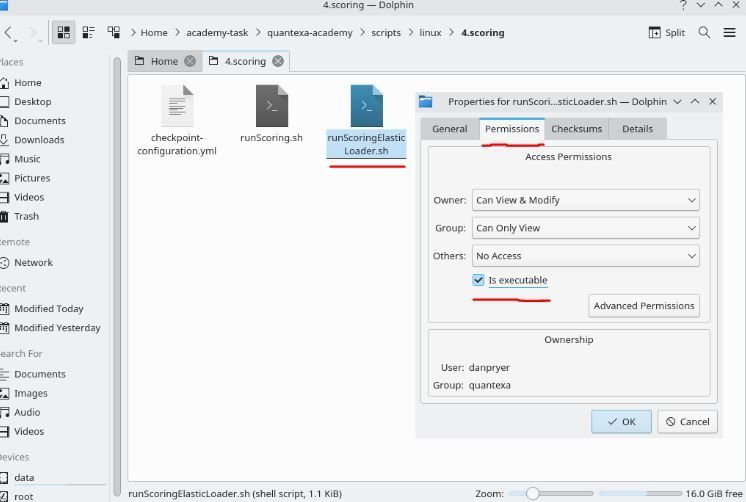Open Music in Places sidebar
This screenshot has height=502, width=746.
(x=27, y=159)
